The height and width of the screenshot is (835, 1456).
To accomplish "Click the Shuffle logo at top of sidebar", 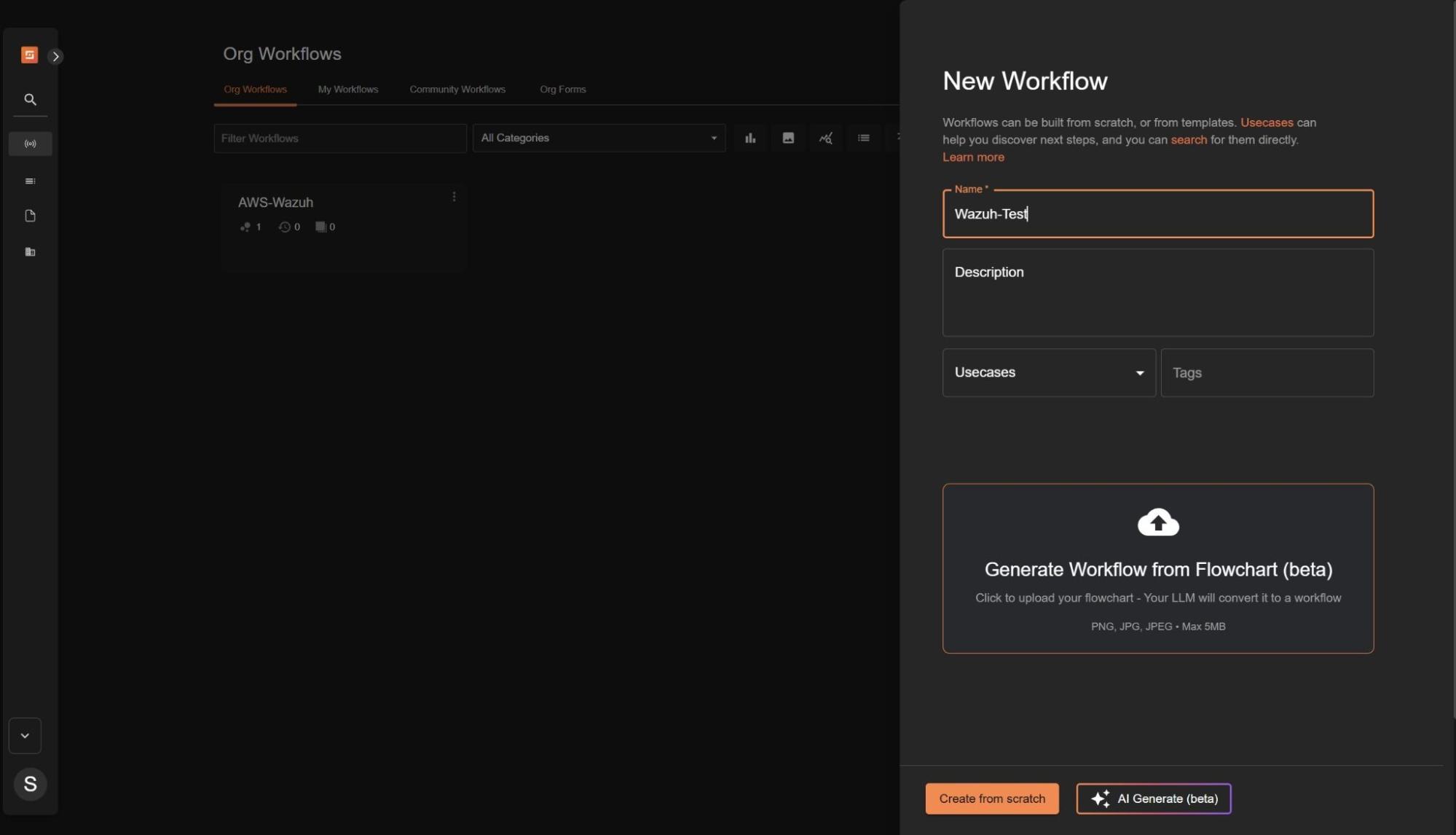I will pos(29,55).
